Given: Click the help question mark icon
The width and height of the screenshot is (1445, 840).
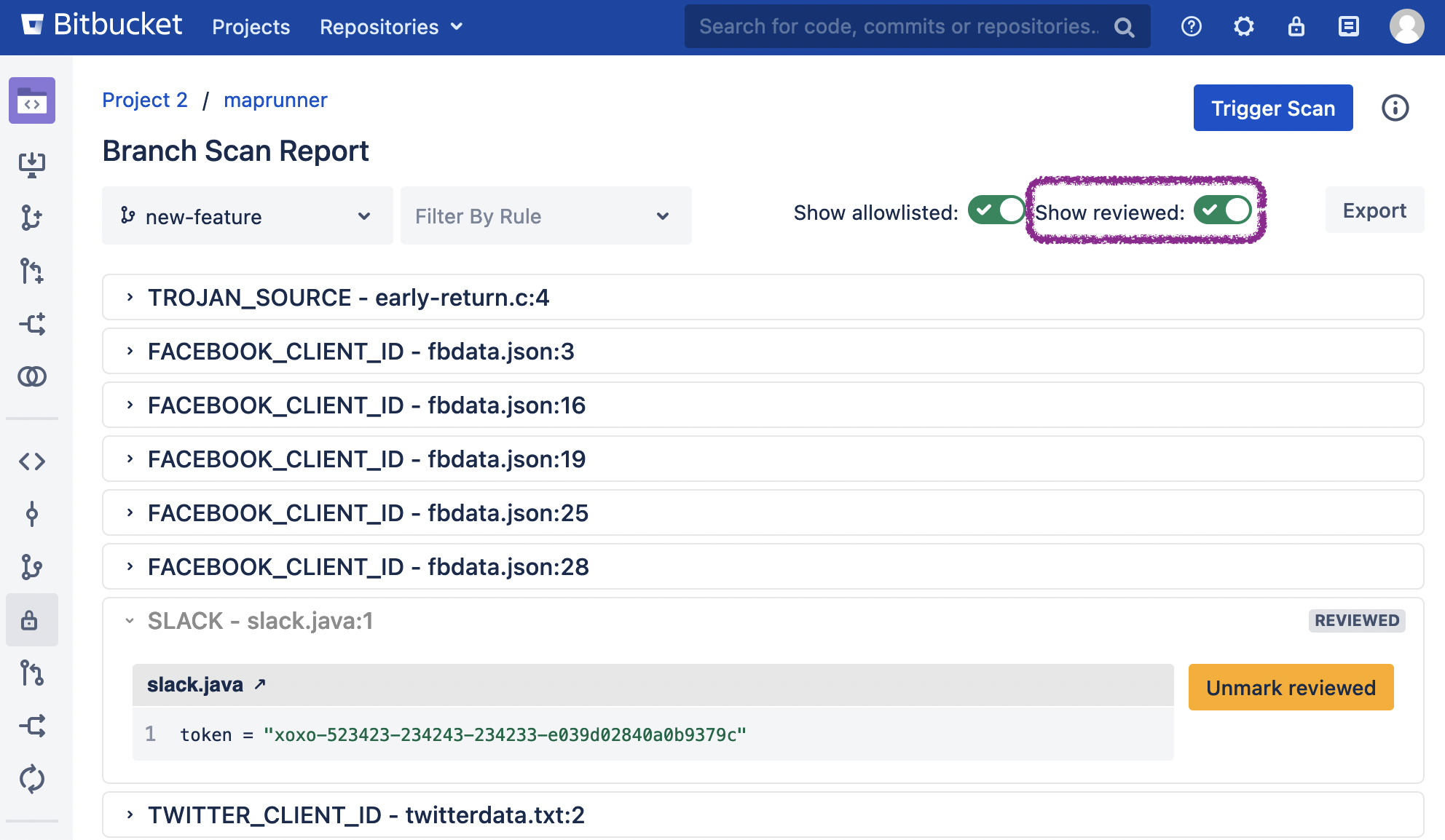Looking at the screenshot, I should 1191,27.
